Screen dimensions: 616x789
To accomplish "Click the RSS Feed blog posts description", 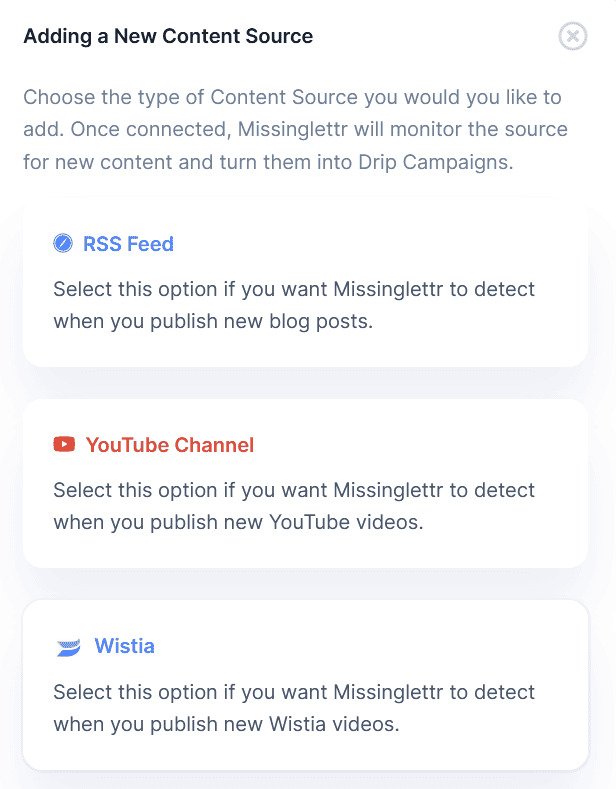I will pyautogui.click(x=292, y=306).
